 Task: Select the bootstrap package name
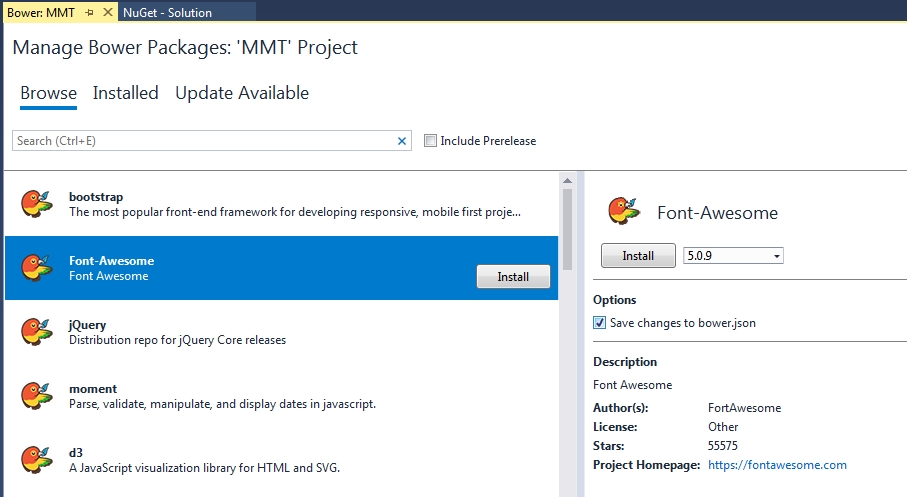[x=96, y=197]
